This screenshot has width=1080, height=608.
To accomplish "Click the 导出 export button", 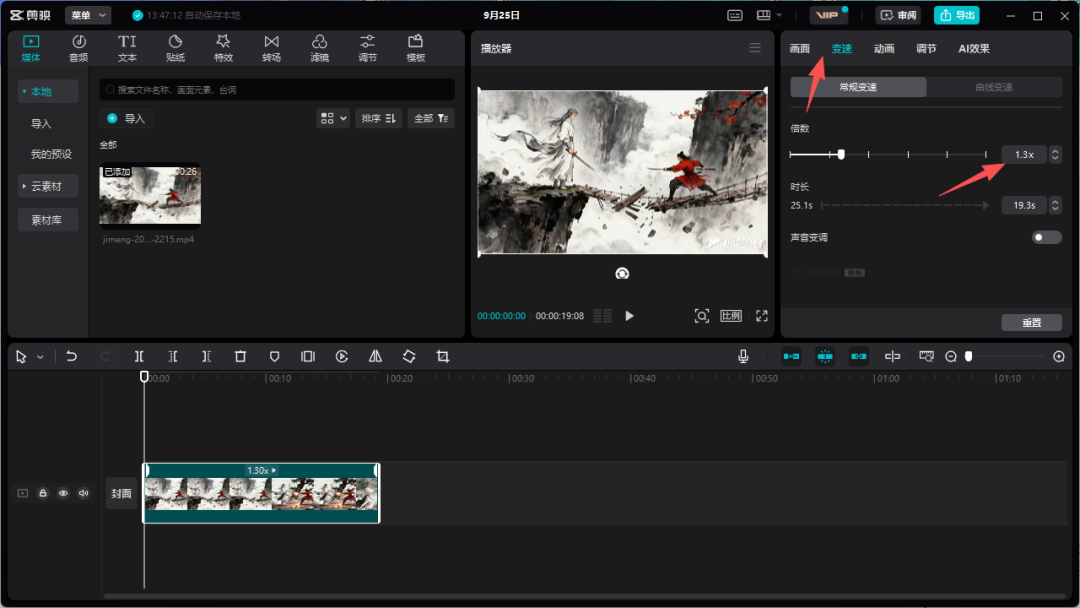I will coord(957,15).
